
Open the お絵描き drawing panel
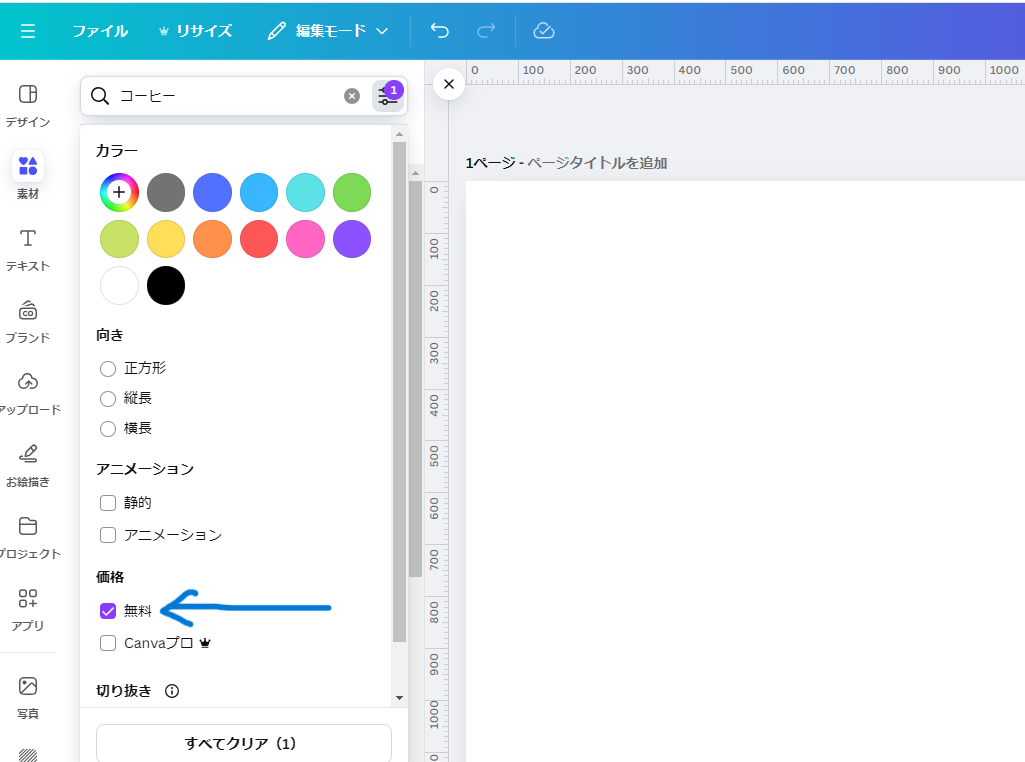(x=27, y=465)
